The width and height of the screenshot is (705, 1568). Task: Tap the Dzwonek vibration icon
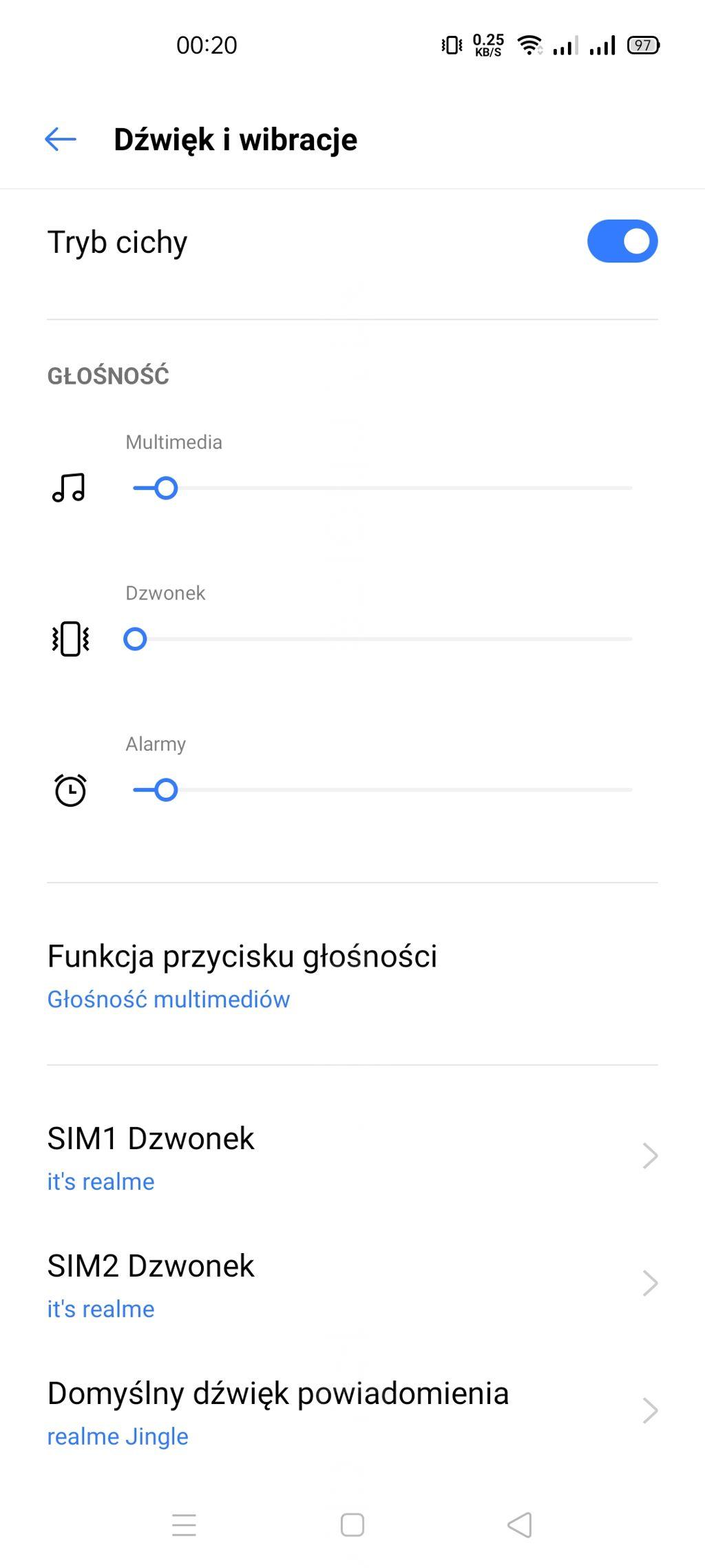[70, 639]
